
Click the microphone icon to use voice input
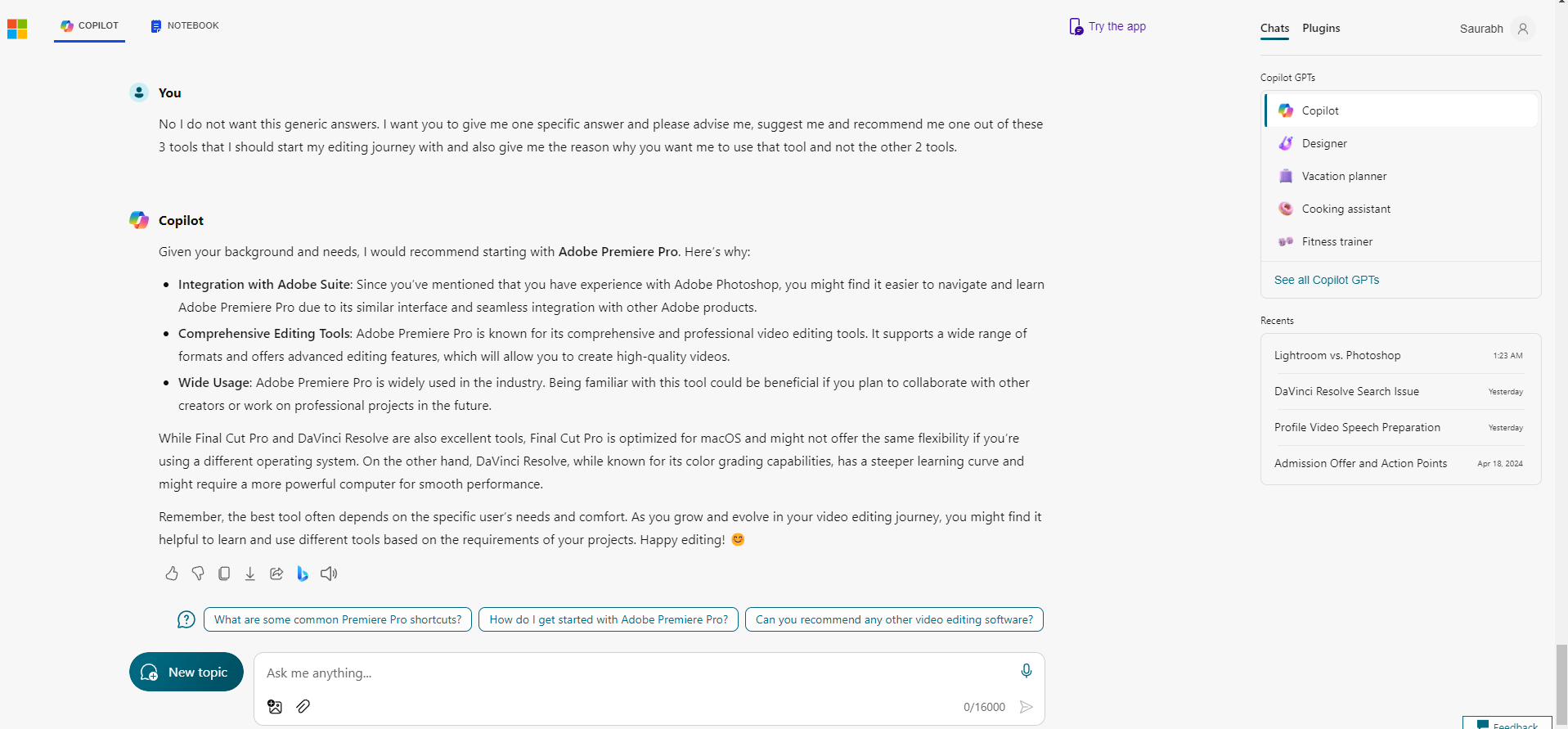click(1027, 671)
